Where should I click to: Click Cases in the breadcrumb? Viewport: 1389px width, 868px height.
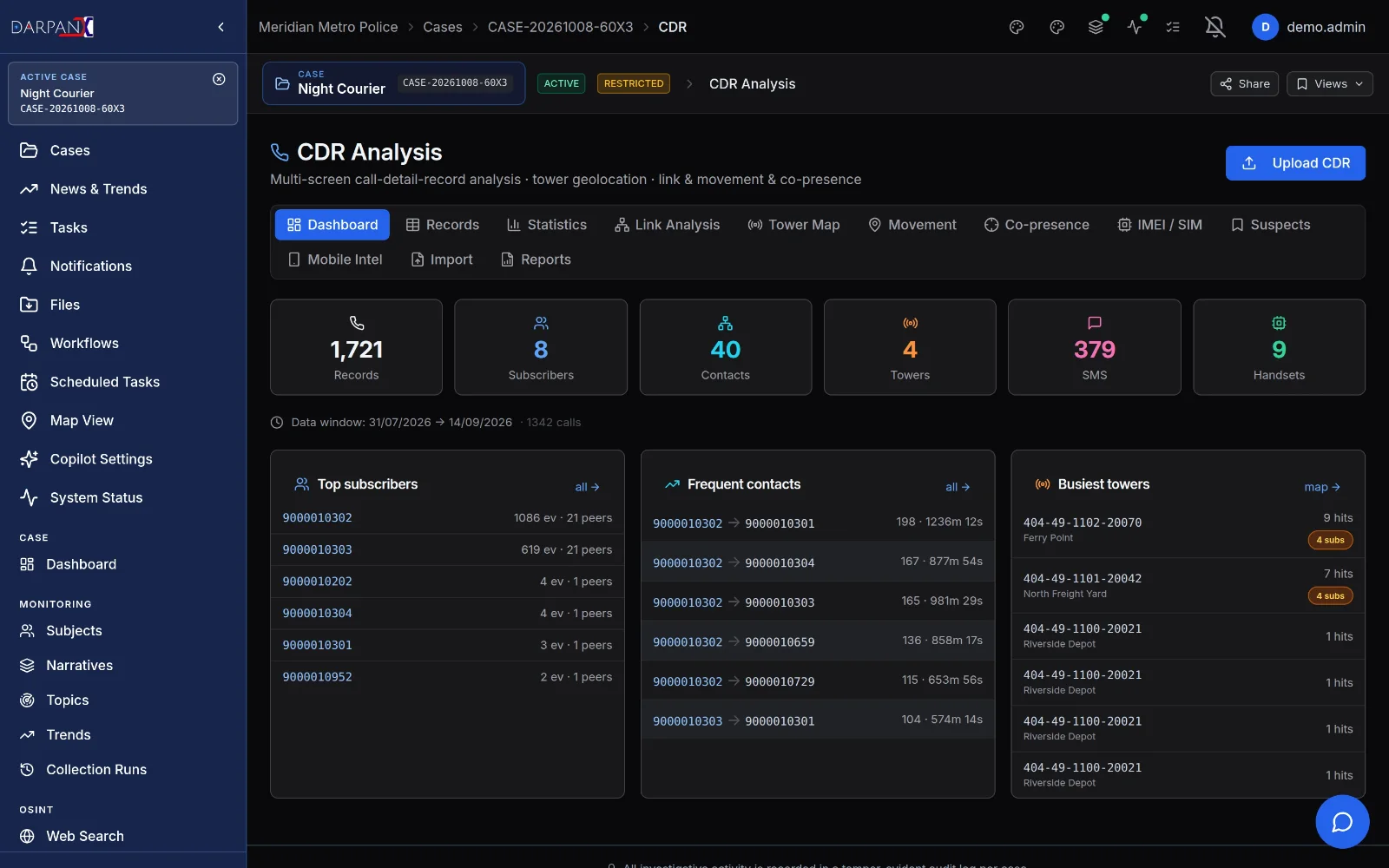pyautogui.click(x=443, y=27)
